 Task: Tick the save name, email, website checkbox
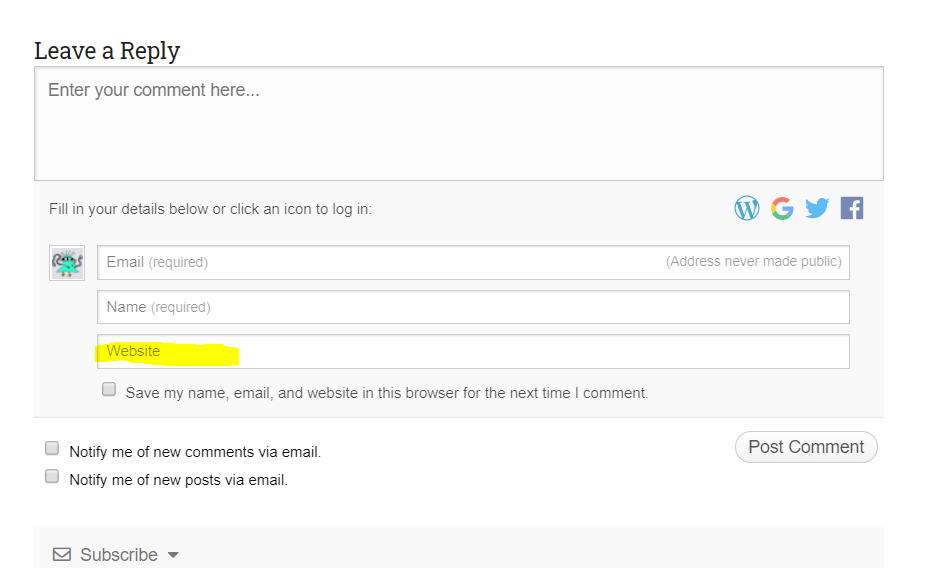click(x=109, y=389)
